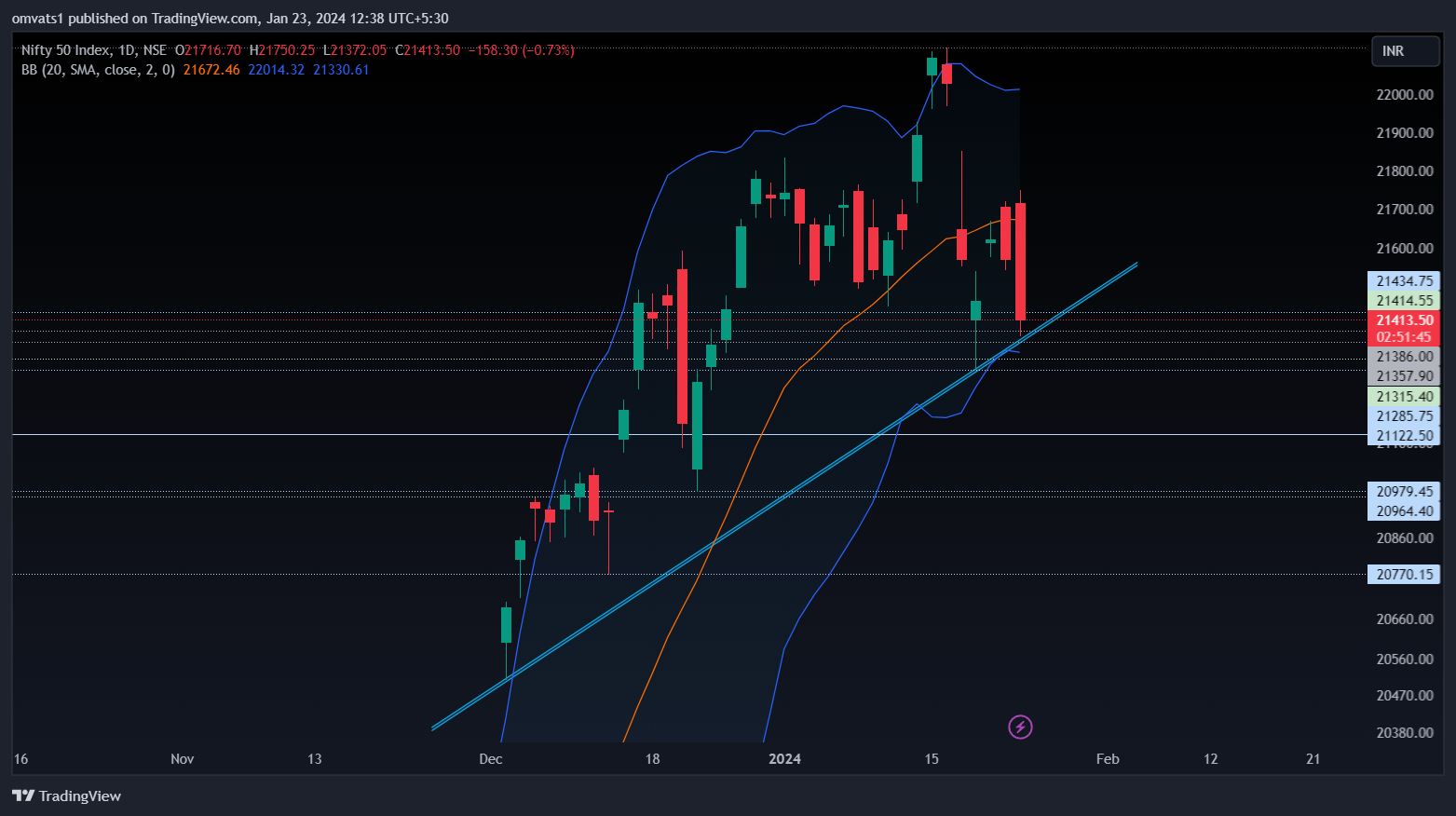Click the 2024 date label on time axis

point(784,759)
